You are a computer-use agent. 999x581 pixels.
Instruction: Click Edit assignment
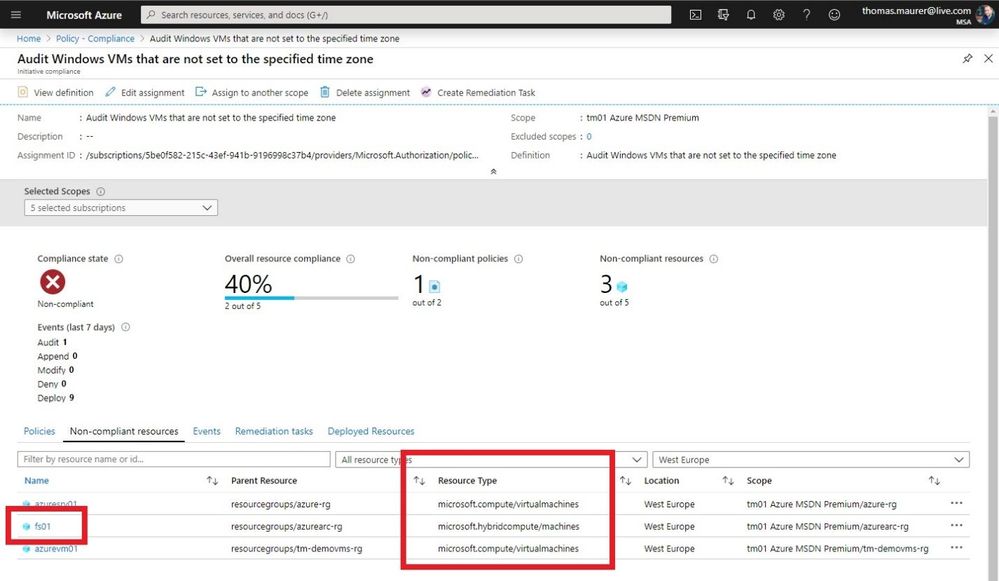145,92
